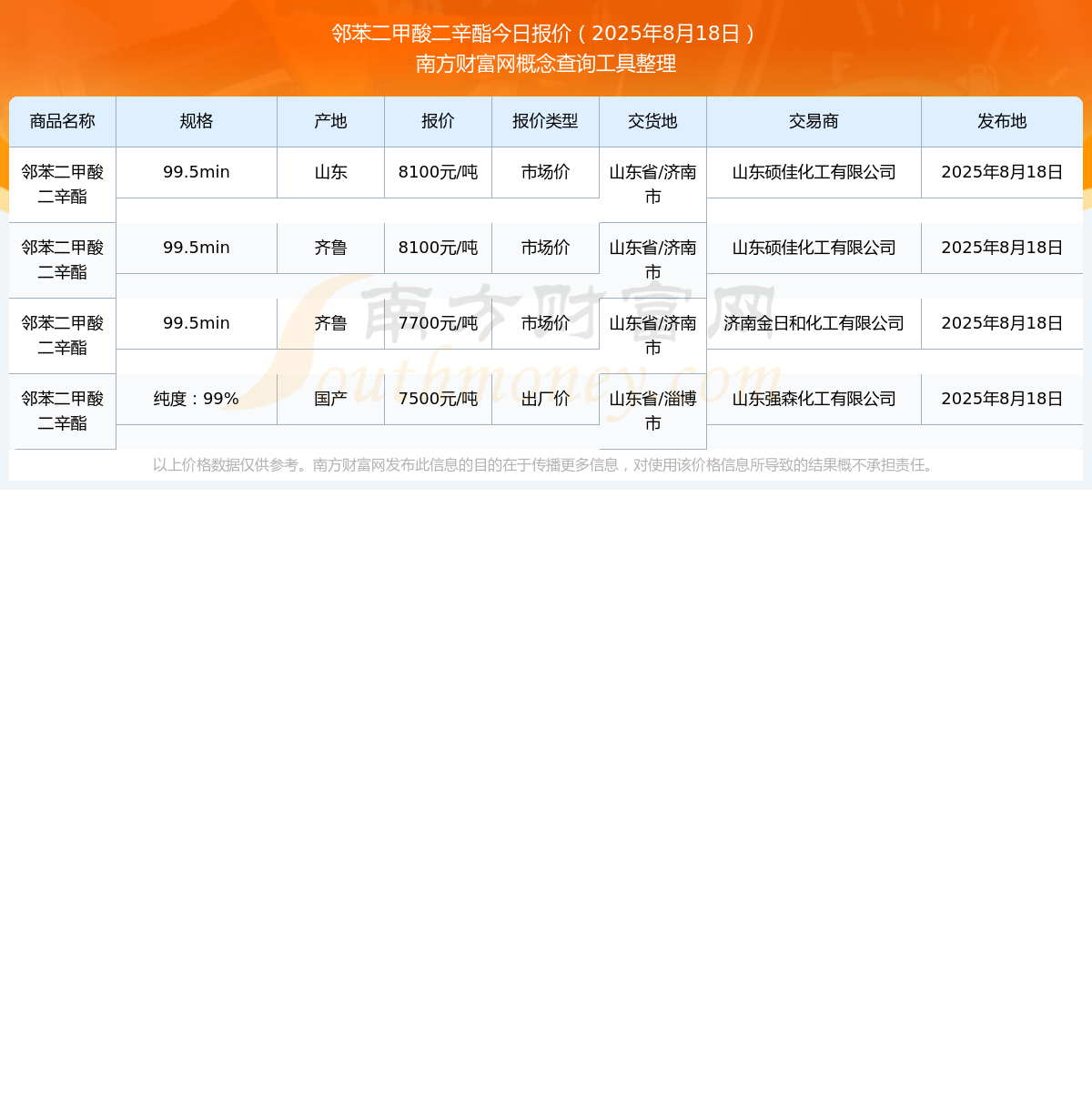Click the 商品名称 column header

click(x=63, y=121)
